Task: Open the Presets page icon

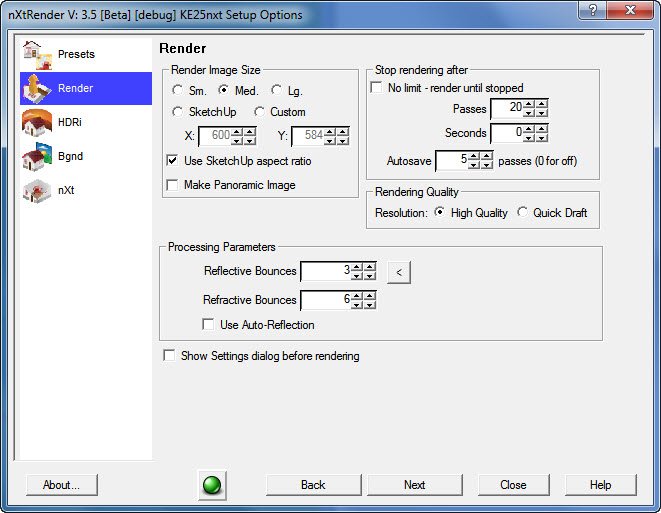Action: (x=37, y=55)
